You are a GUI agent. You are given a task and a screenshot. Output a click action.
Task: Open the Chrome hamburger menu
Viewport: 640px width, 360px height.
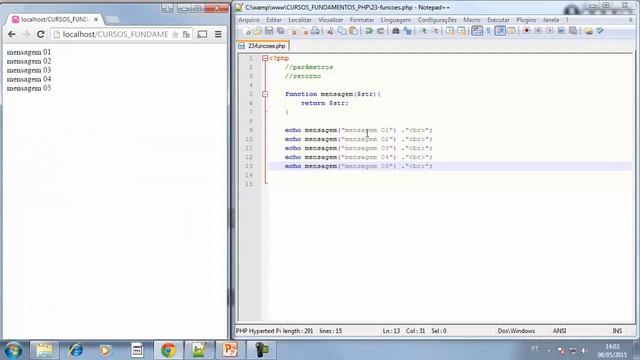[218, 34]
